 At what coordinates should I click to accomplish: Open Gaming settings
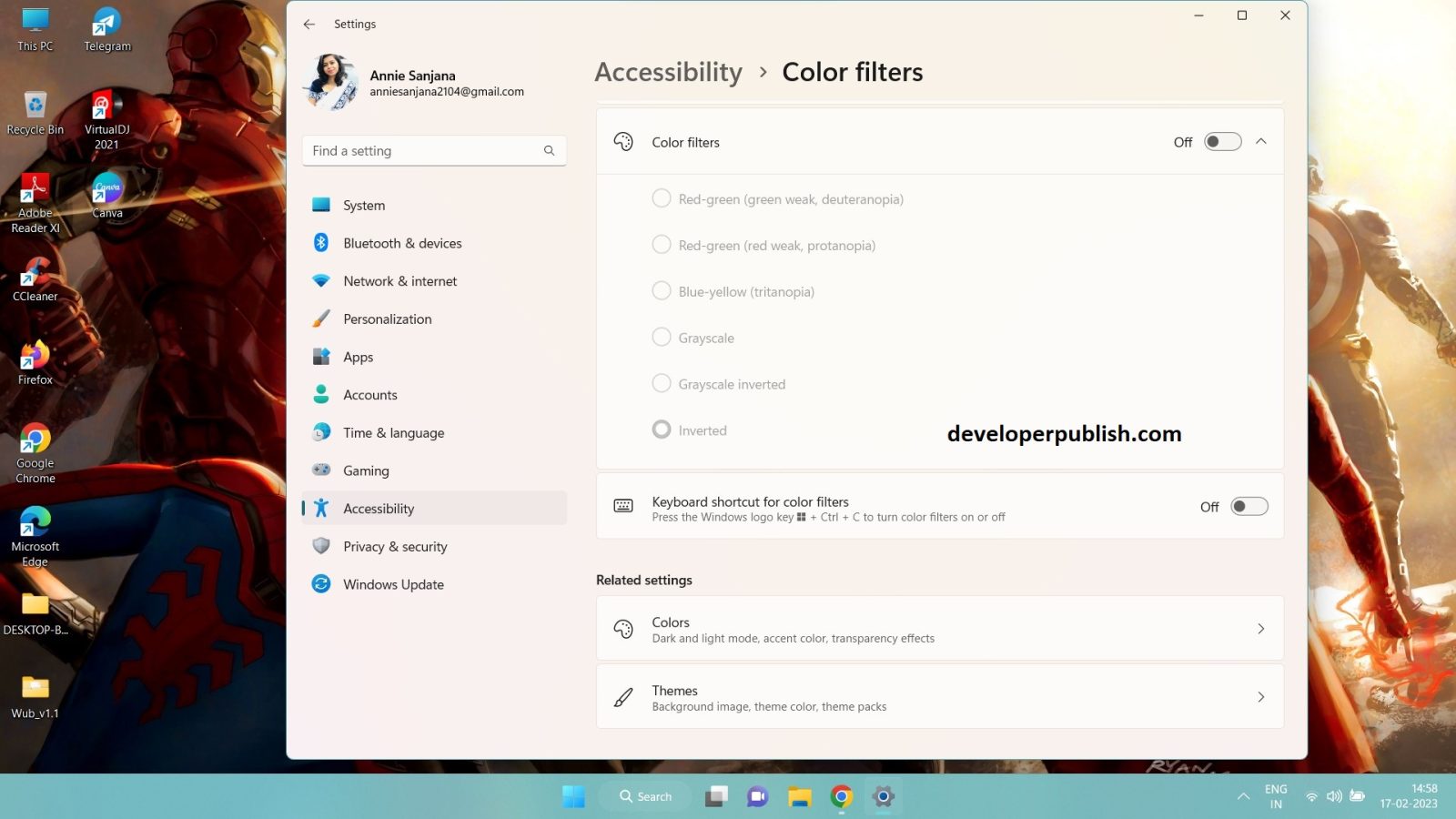pos(365,470)
